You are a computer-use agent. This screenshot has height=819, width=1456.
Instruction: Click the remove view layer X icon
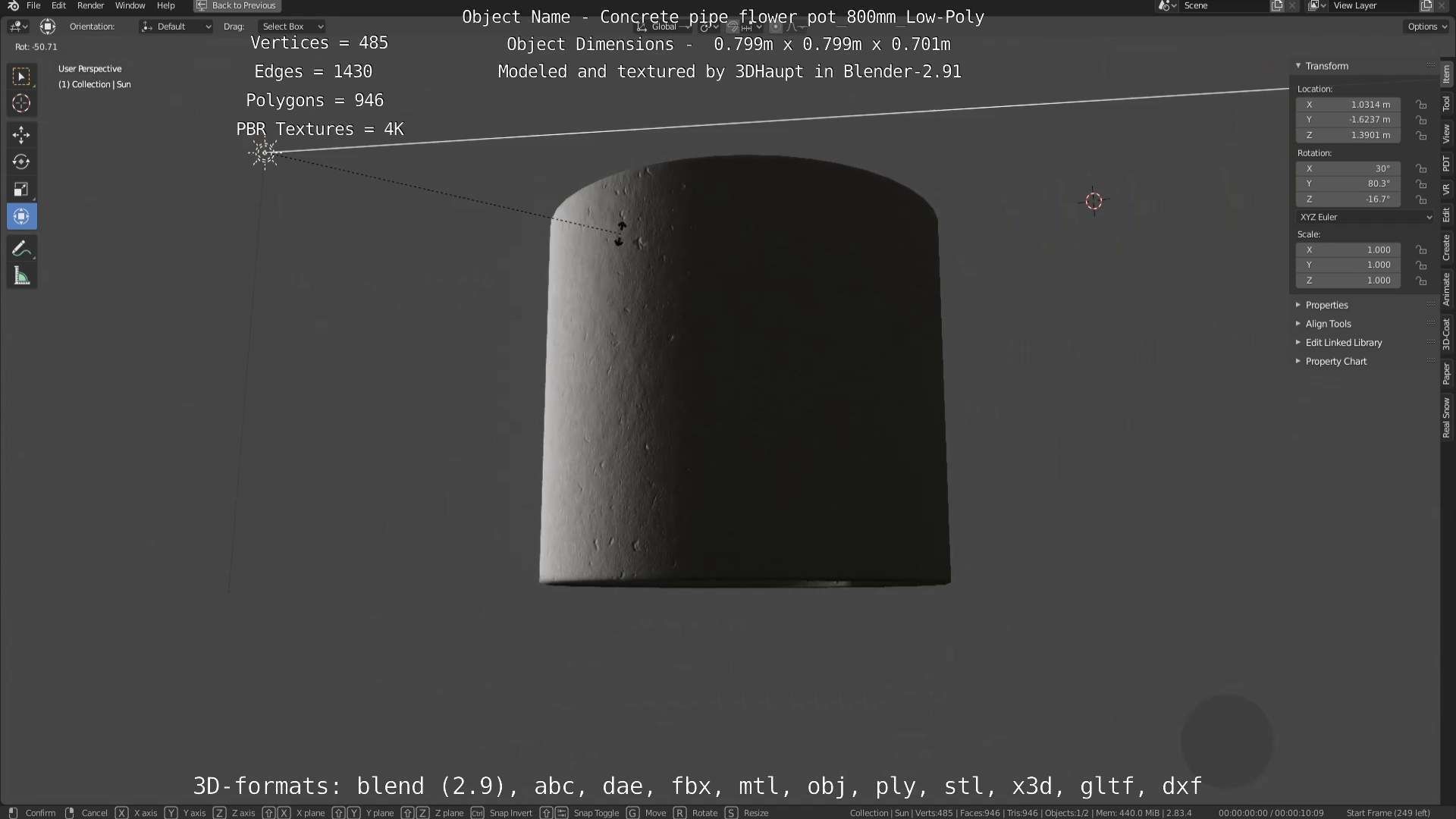point(1442,5)
